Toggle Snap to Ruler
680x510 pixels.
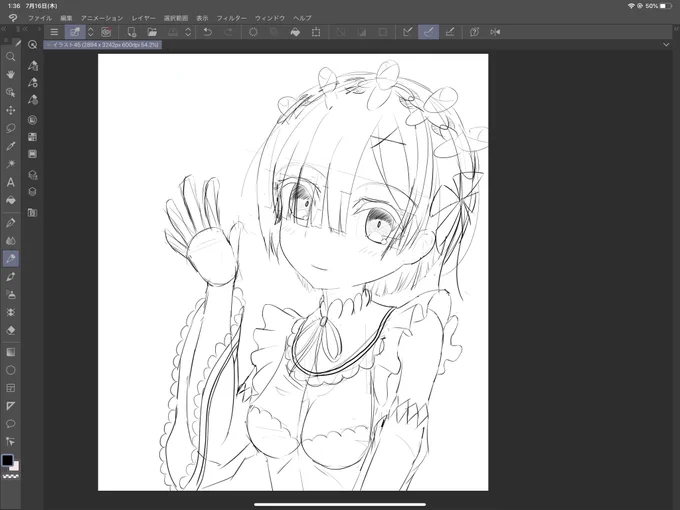click(408, 32)
